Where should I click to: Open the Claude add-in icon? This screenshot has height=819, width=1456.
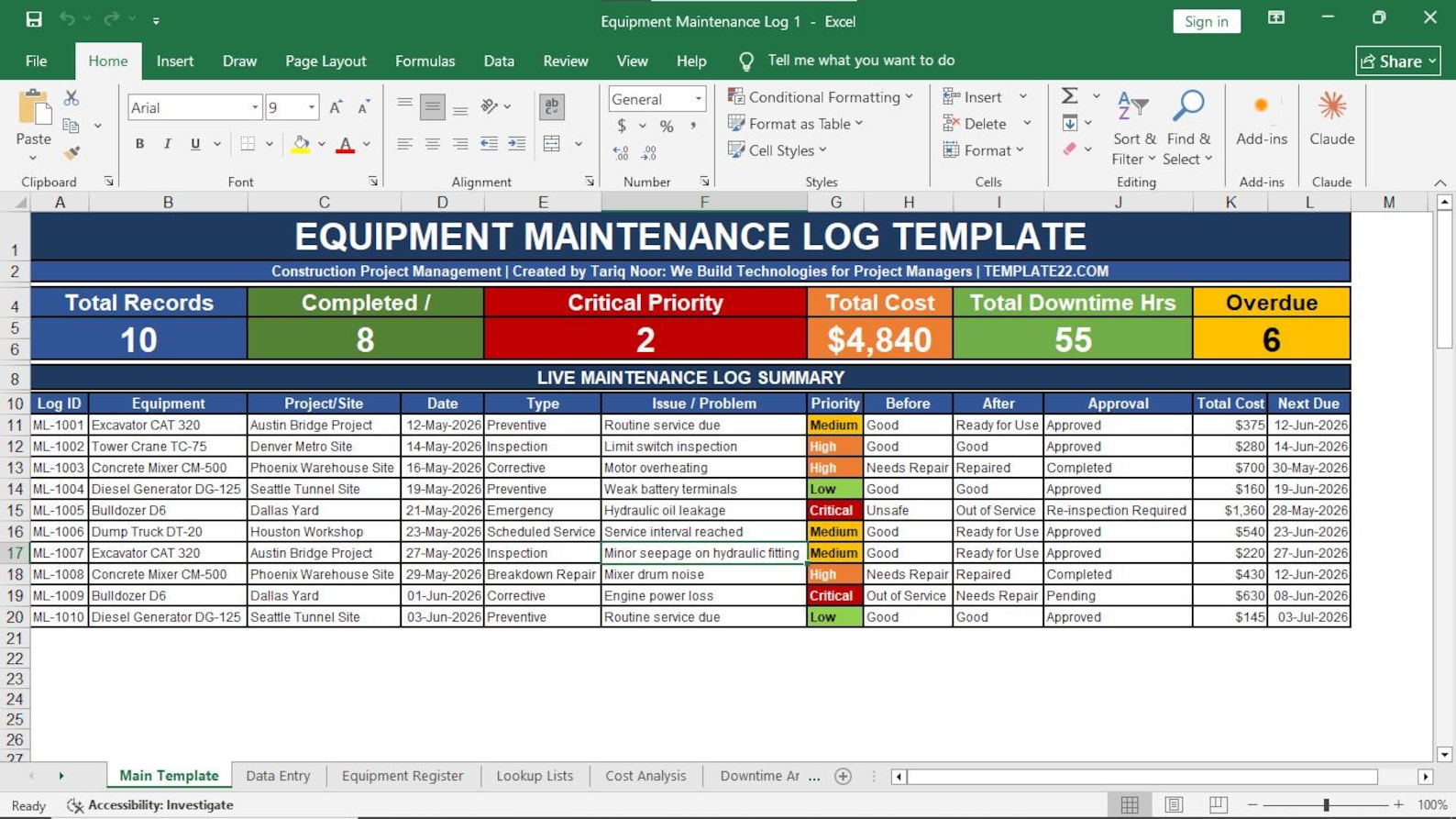coord(1332,118)
